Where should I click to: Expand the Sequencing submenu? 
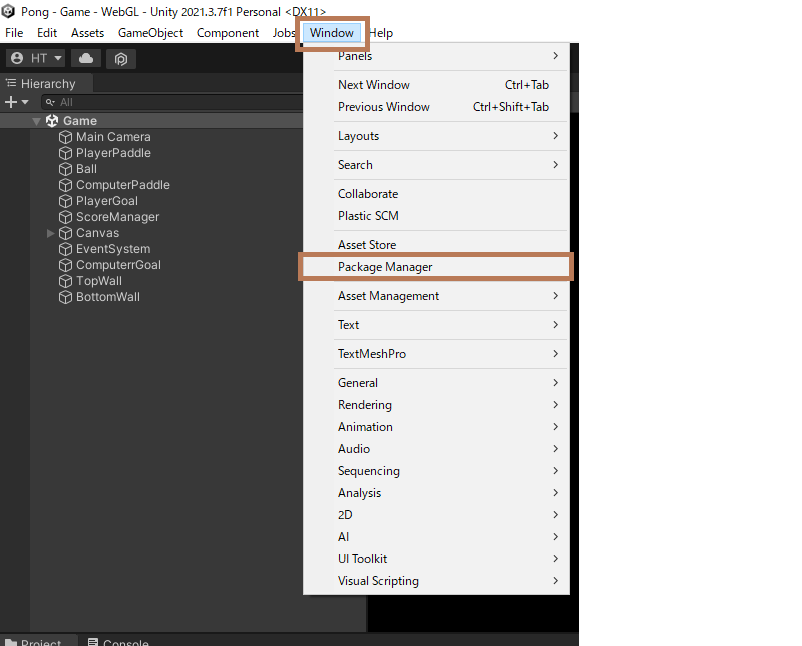coord(436,471)
